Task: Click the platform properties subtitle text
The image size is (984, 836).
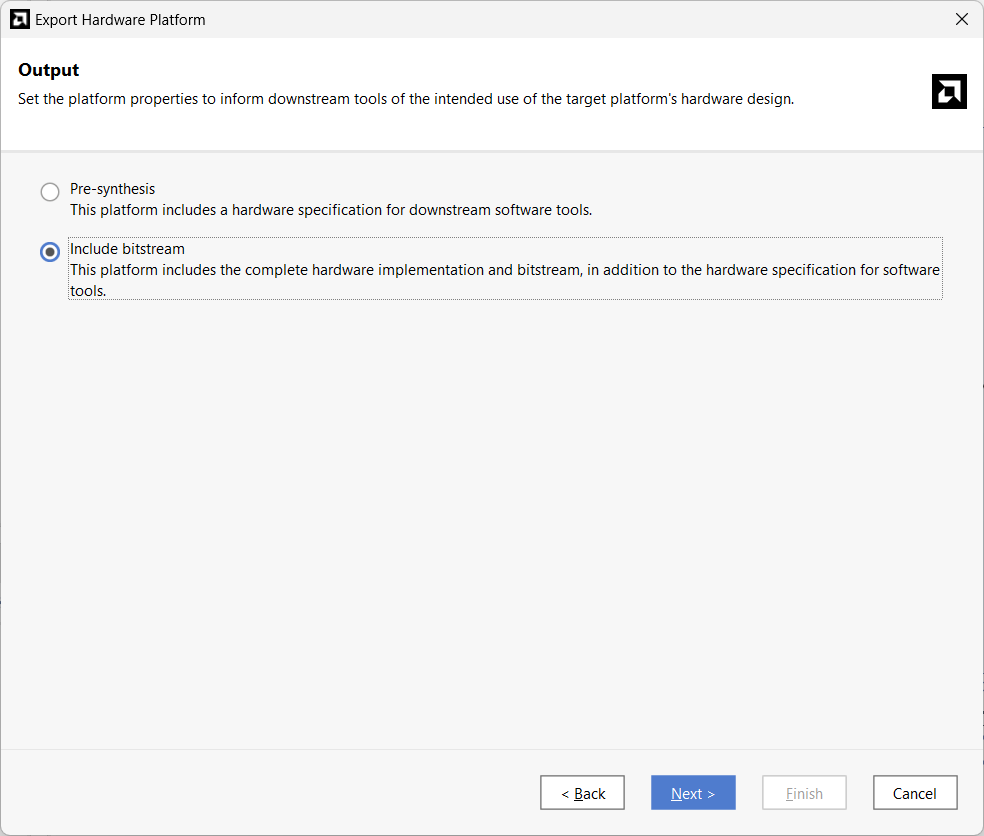Action: 406,99
